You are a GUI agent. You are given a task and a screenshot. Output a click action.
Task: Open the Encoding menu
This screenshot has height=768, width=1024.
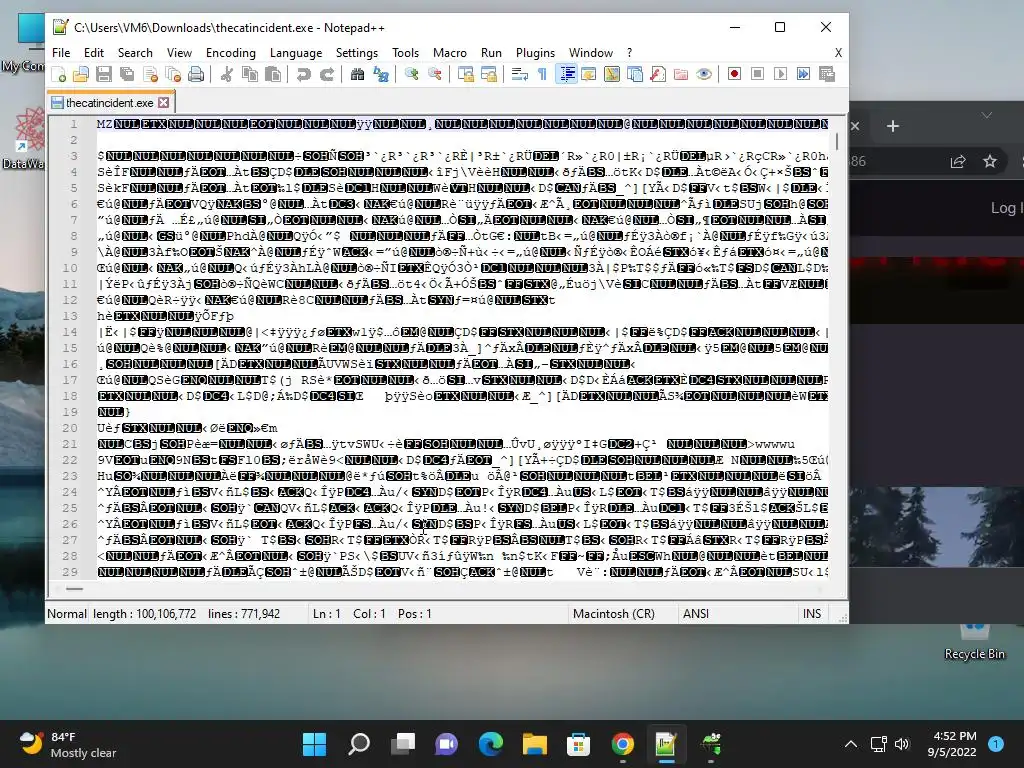click(x=231, y=53)
